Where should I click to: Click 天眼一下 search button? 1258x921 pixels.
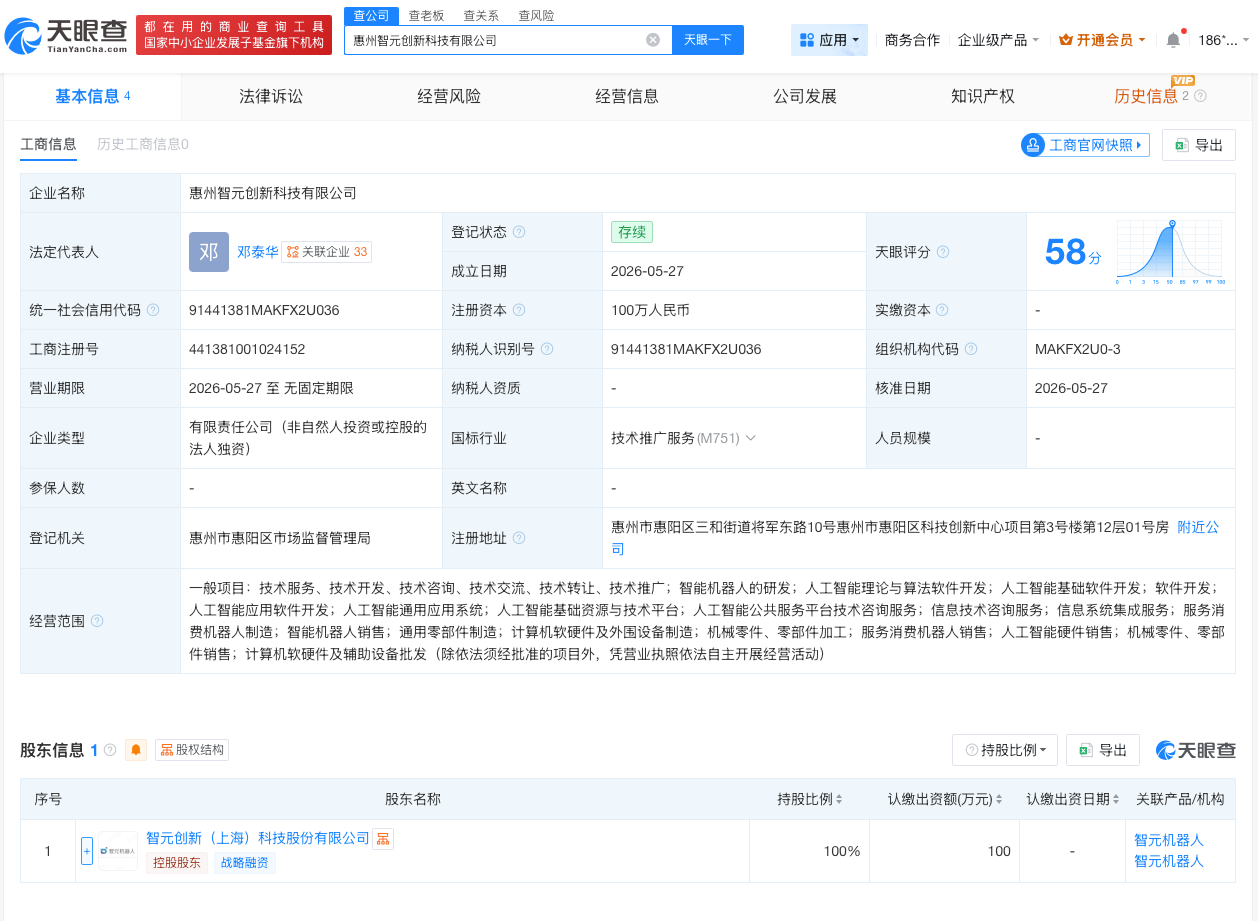[708, 40]
